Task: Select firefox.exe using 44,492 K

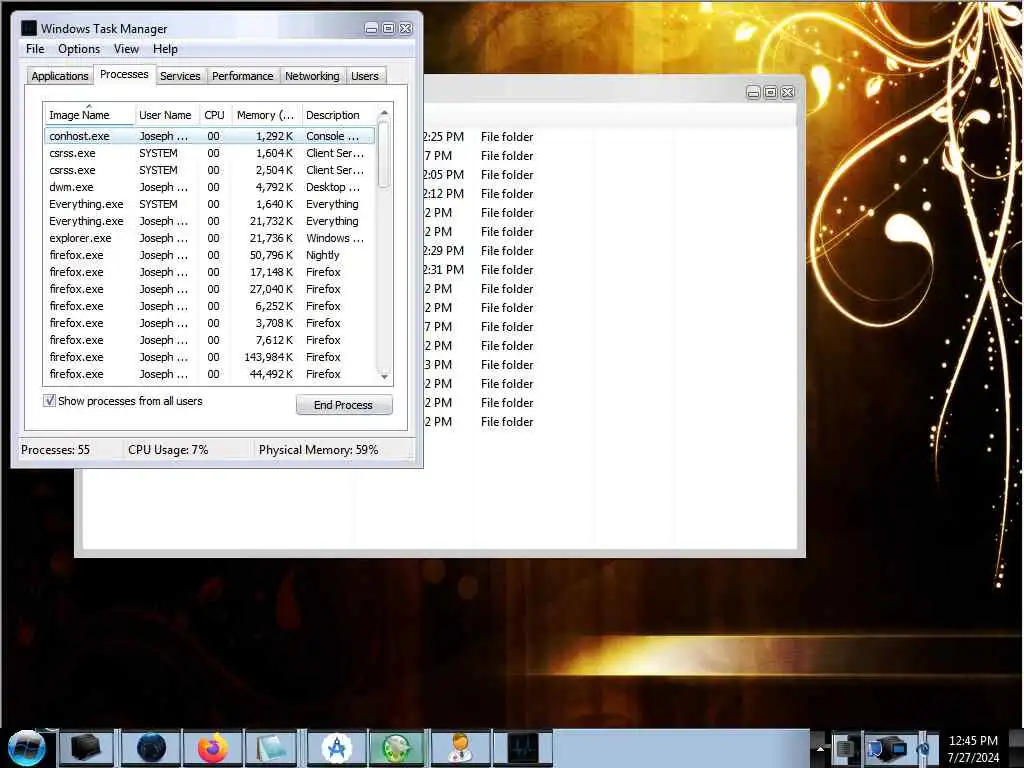Action: 210,374
